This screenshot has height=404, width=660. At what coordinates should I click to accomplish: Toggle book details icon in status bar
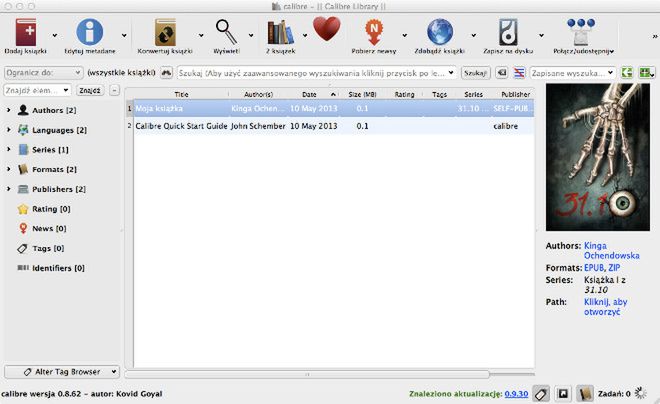click(x=585, y=394)
